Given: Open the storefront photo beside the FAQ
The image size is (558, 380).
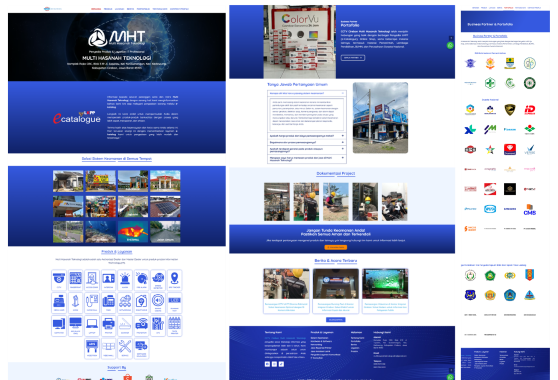Looking at the screenshot, I should pyautogui.click(x=380, y=118).
